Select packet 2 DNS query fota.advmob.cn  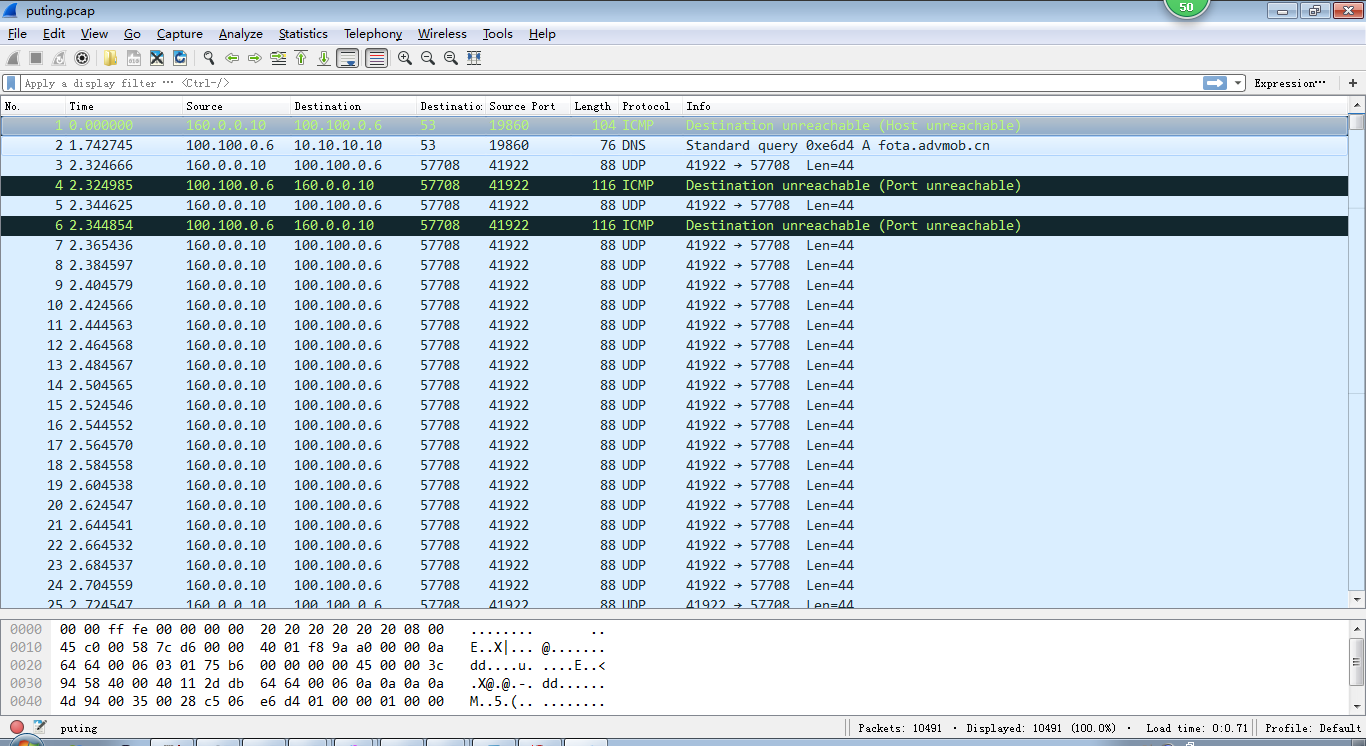673,145
